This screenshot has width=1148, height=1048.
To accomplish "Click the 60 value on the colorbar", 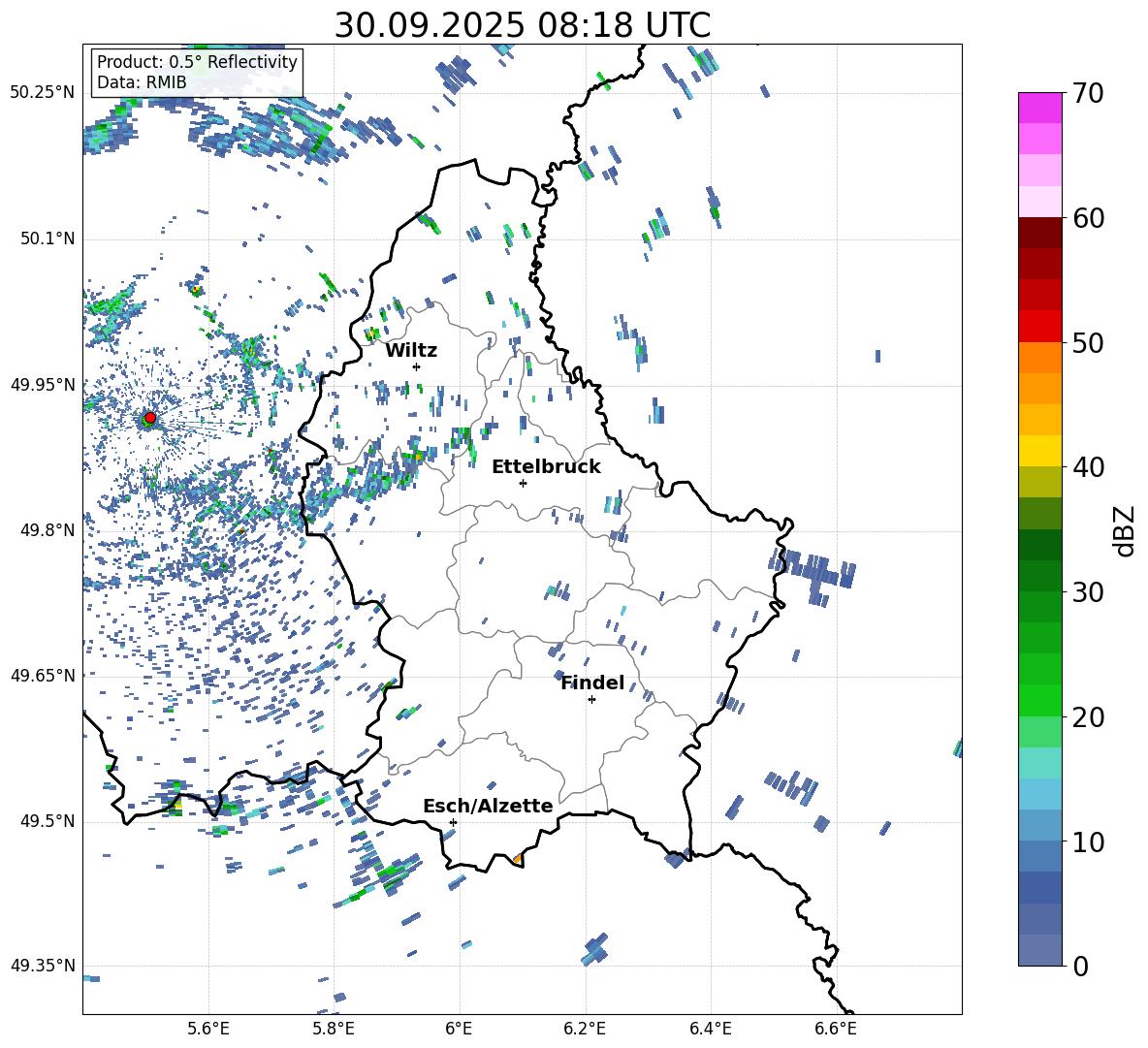I will (x=1087, y=217).
